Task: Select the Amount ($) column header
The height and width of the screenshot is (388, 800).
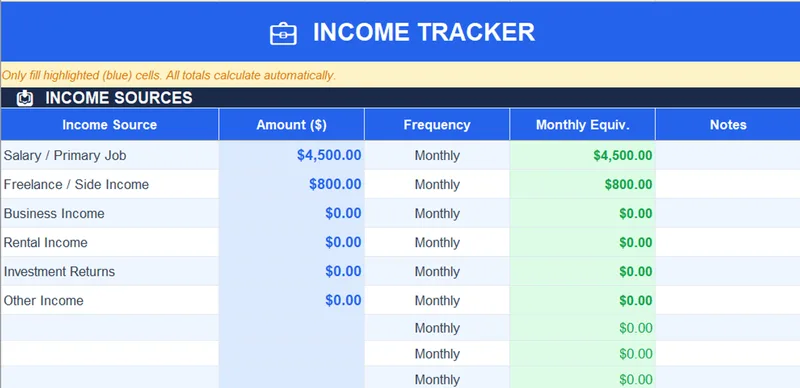Action: pyautogui.click(x=291, y=125)
